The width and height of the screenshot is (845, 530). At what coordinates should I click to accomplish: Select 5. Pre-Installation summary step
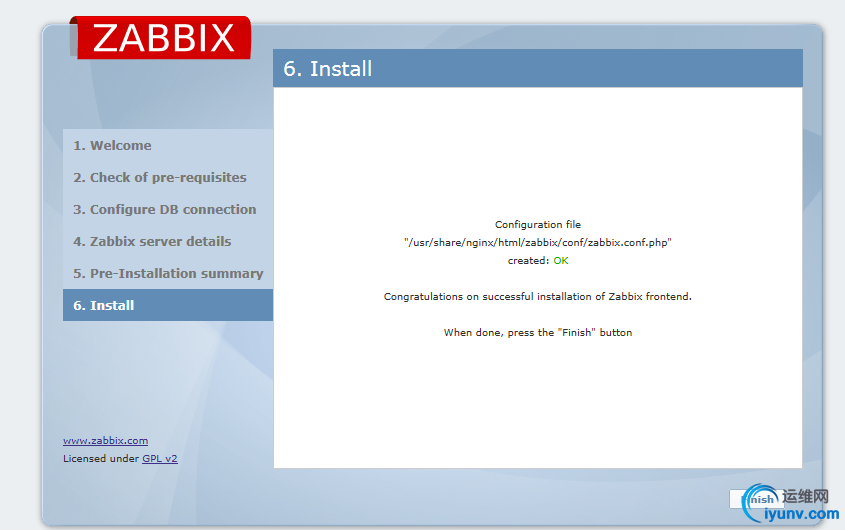pos(168,273)
